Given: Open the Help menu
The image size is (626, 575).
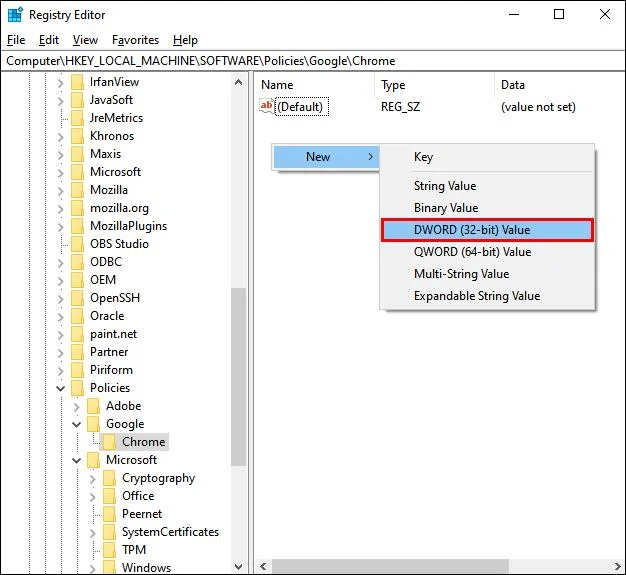Looking at the screenshot, I should [185, 40].
